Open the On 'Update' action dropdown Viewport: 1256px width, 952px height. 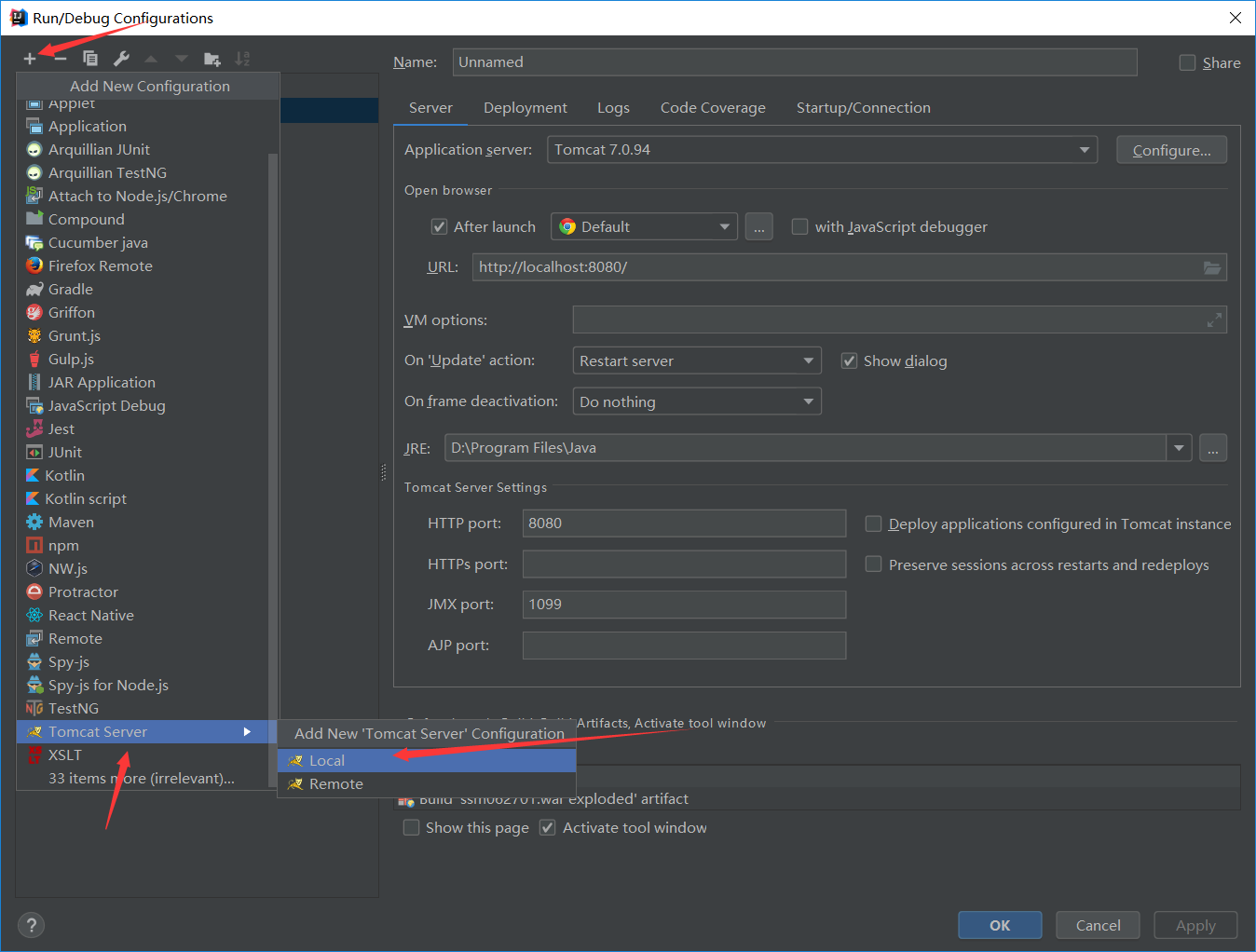(x=697, y=360)
